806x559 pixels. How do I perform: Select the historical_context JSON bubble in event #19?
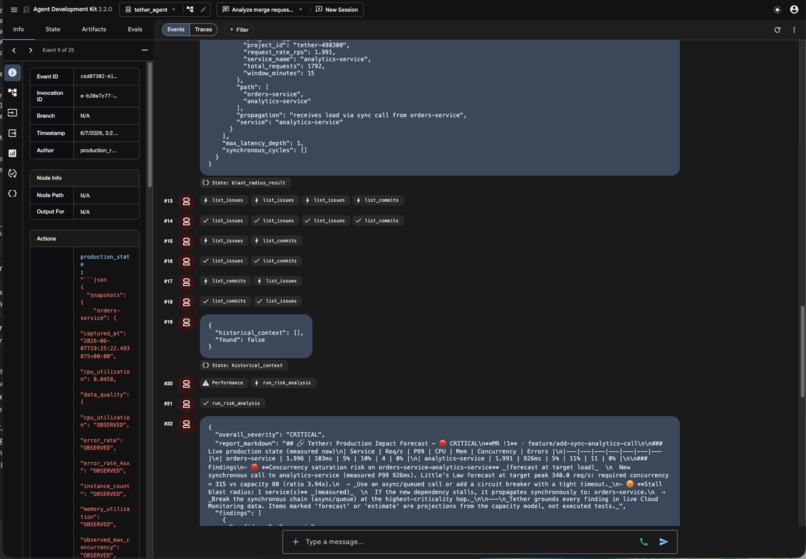[x=256, y=336]
